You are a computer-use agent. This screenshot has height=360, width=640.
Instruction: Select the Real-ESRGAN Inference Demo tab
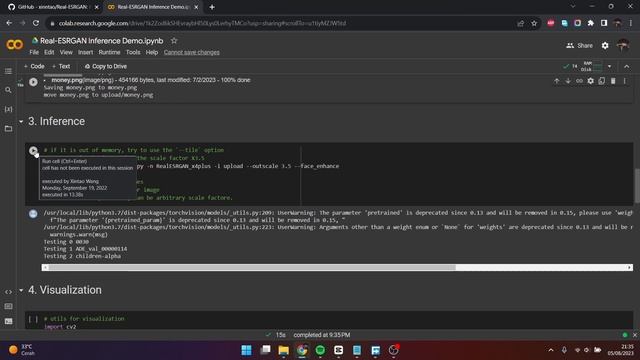tap(152, 7)
